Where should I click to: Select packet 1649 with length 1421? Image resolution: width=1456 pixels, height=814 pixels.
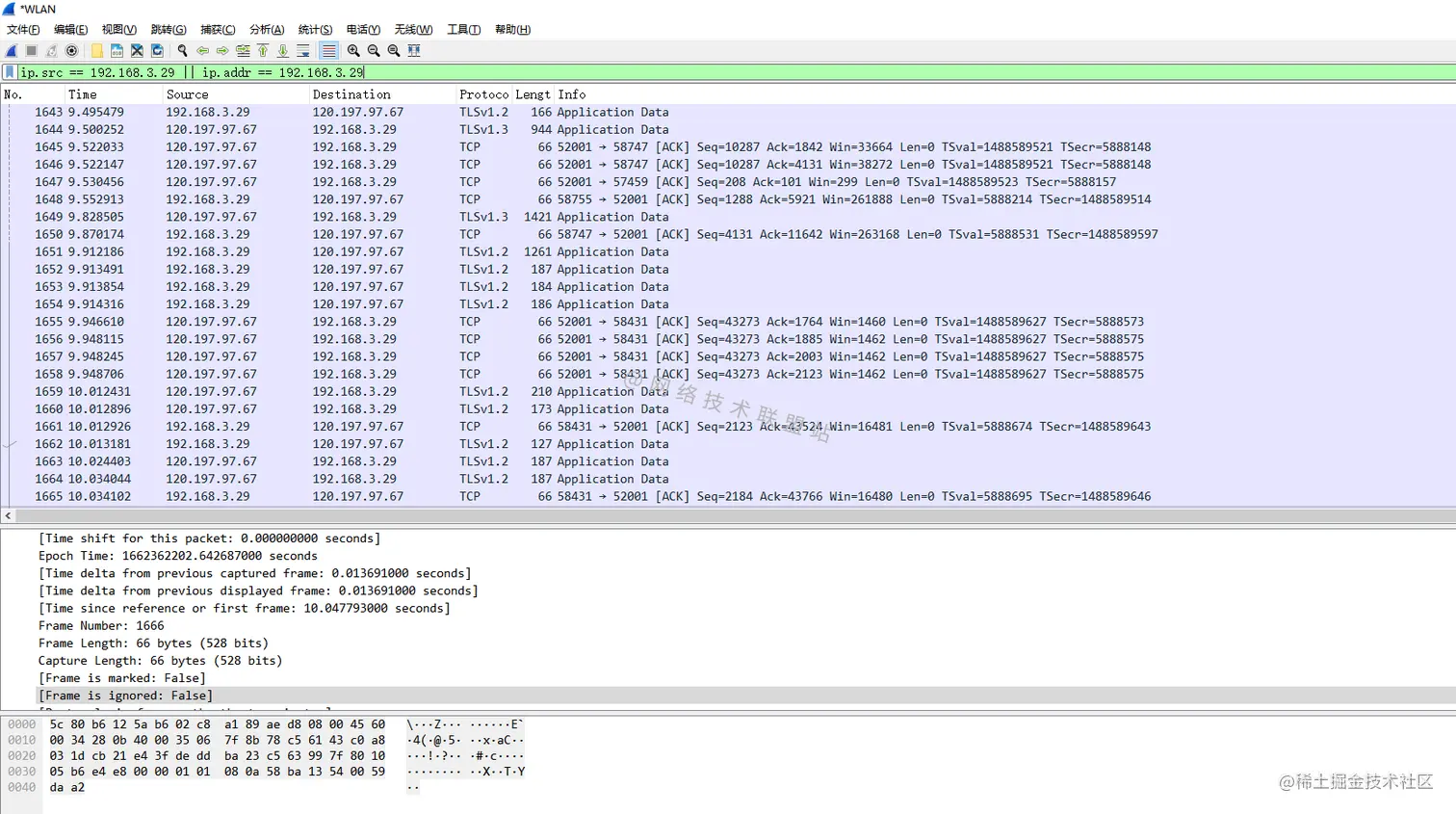coord(728,217)
